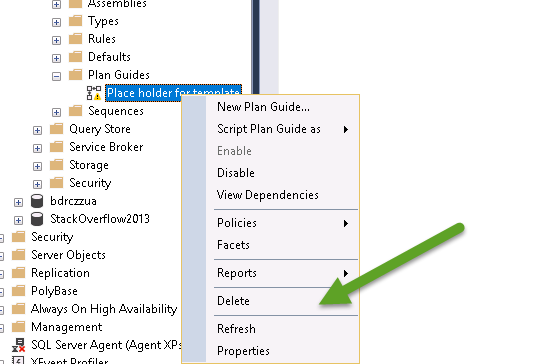This screenshot has height=364, width=558.
Task: Select the Management tree item
Action: click(67, 327)
